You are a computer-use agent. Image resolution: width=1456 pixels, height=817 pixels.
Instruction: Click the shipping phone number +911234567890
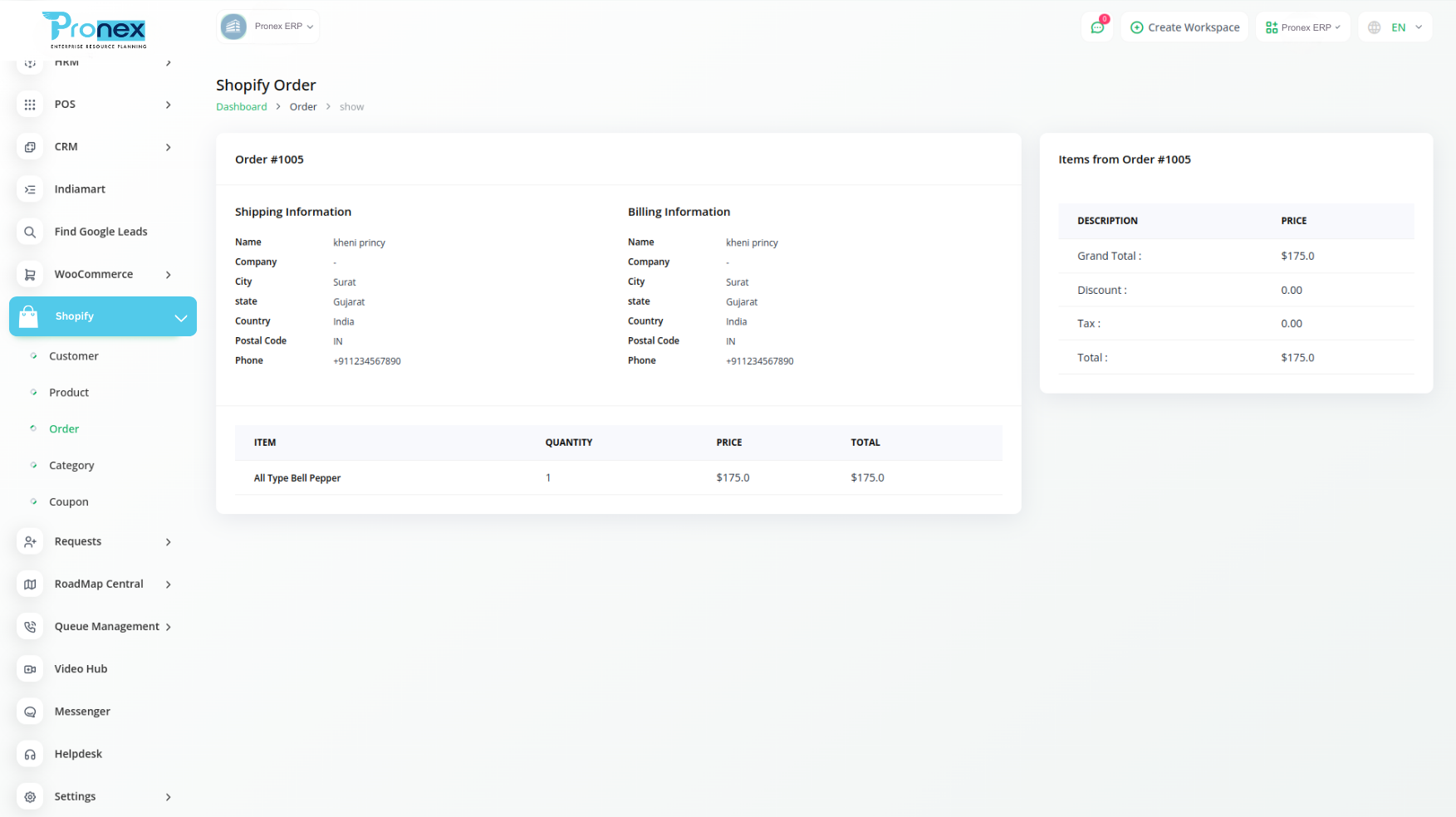(367, 361)
